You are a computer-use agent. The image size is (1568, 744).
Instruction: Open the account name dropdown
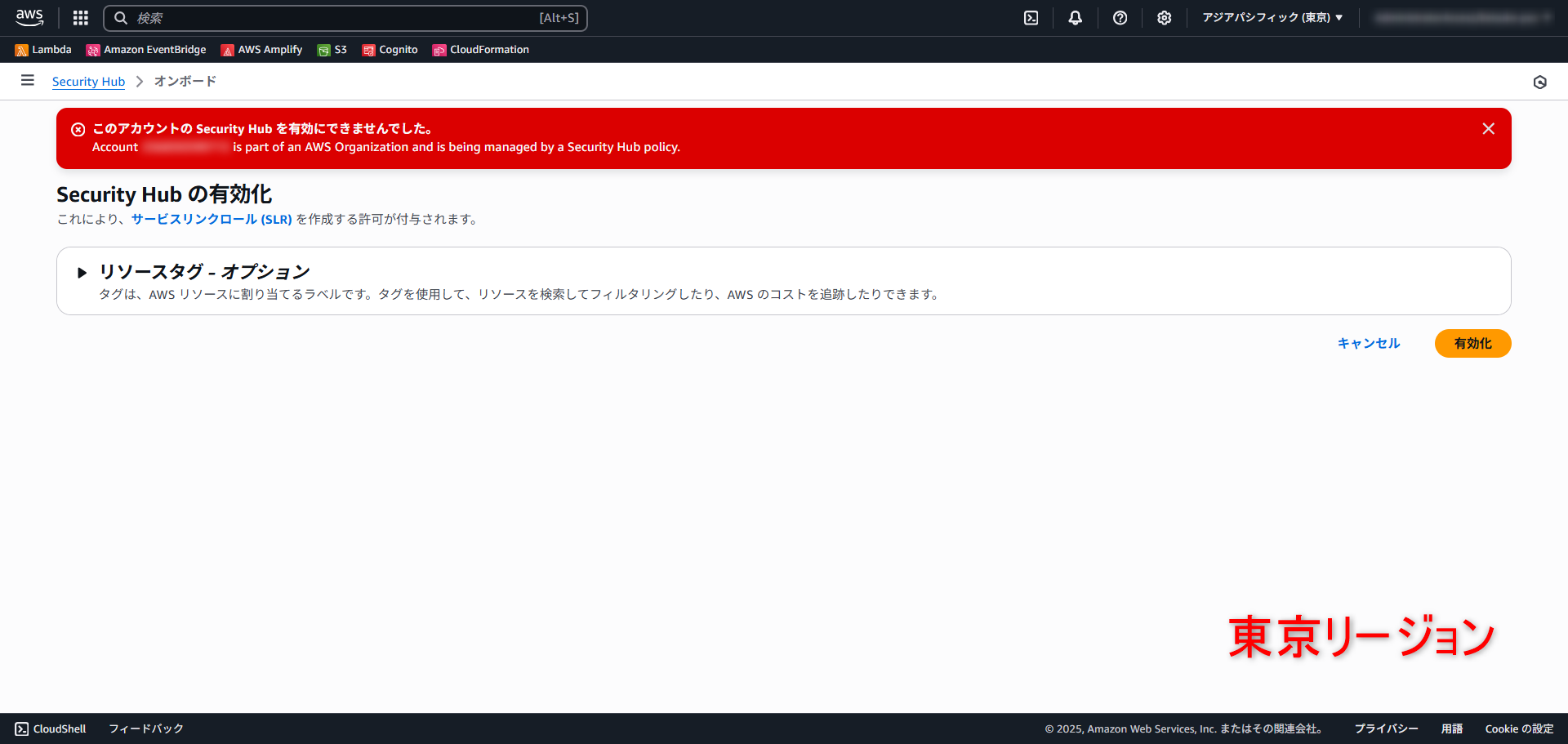1462,17
